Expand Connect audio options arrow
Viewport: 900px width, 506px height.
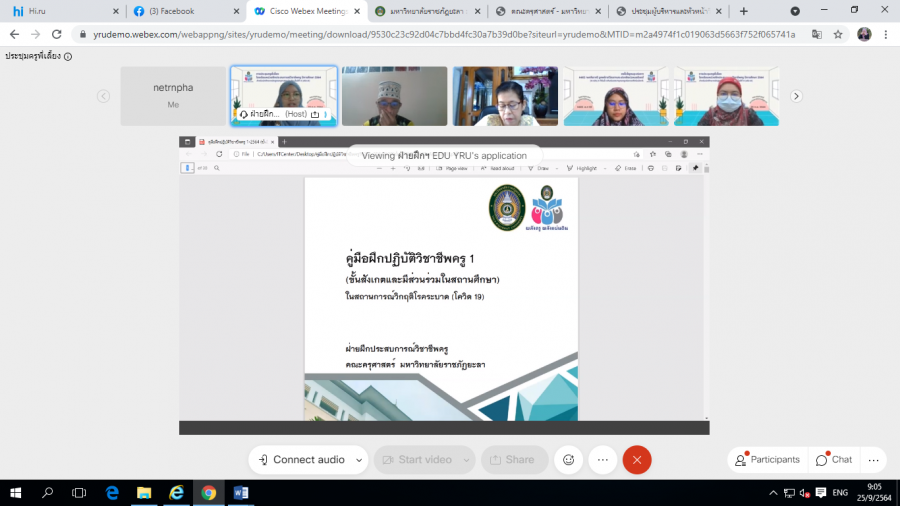click(x=359, y=460)
